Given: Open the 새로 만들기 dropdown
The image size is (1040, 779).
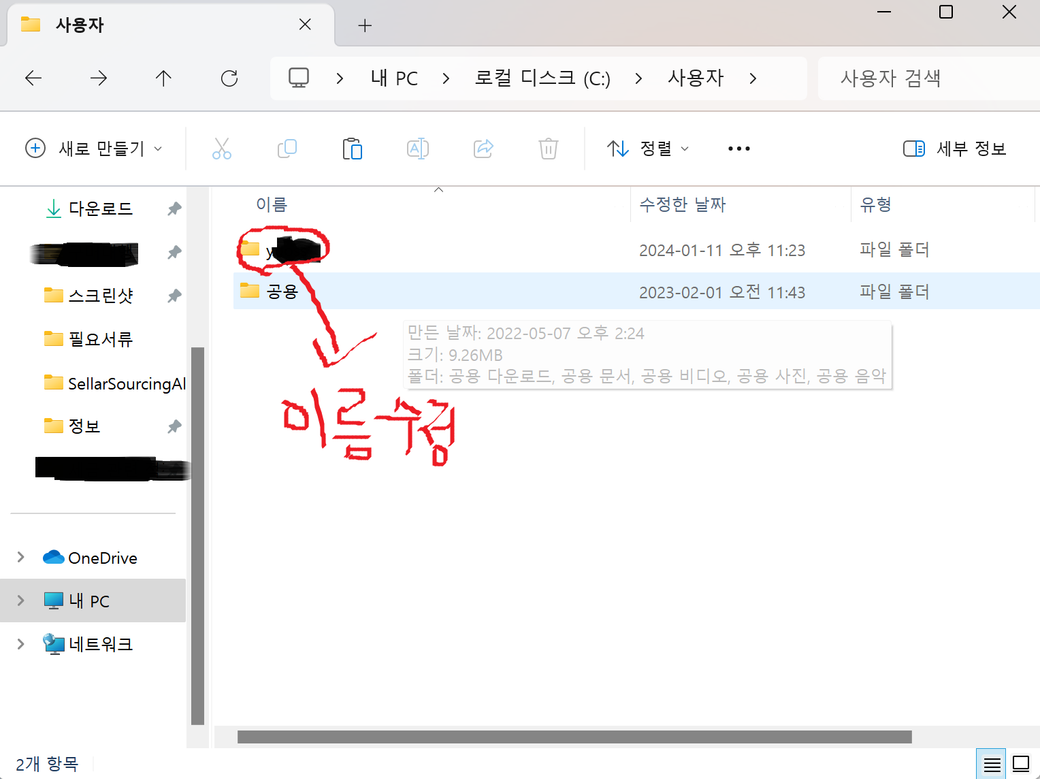Looking at the screenshot, I should (93, 149).
